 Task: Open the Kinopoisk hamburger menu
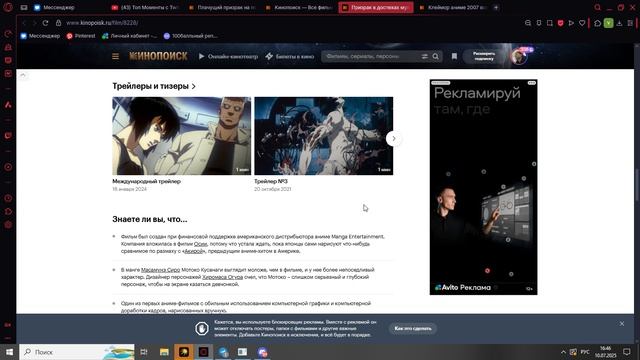(116, 56)
